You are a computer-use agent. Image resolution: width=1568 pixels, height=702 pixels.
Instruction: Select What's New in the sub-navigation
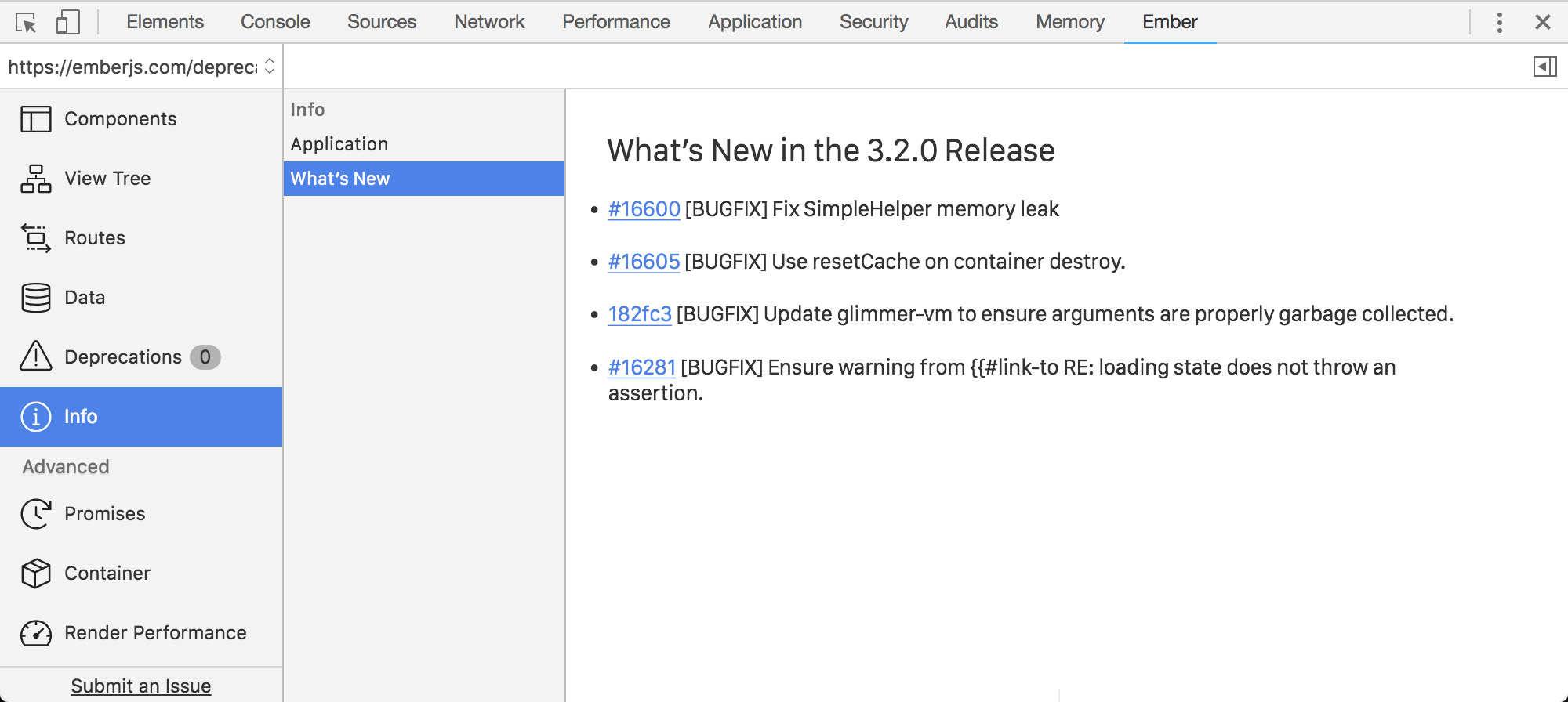tap(424, 179)
